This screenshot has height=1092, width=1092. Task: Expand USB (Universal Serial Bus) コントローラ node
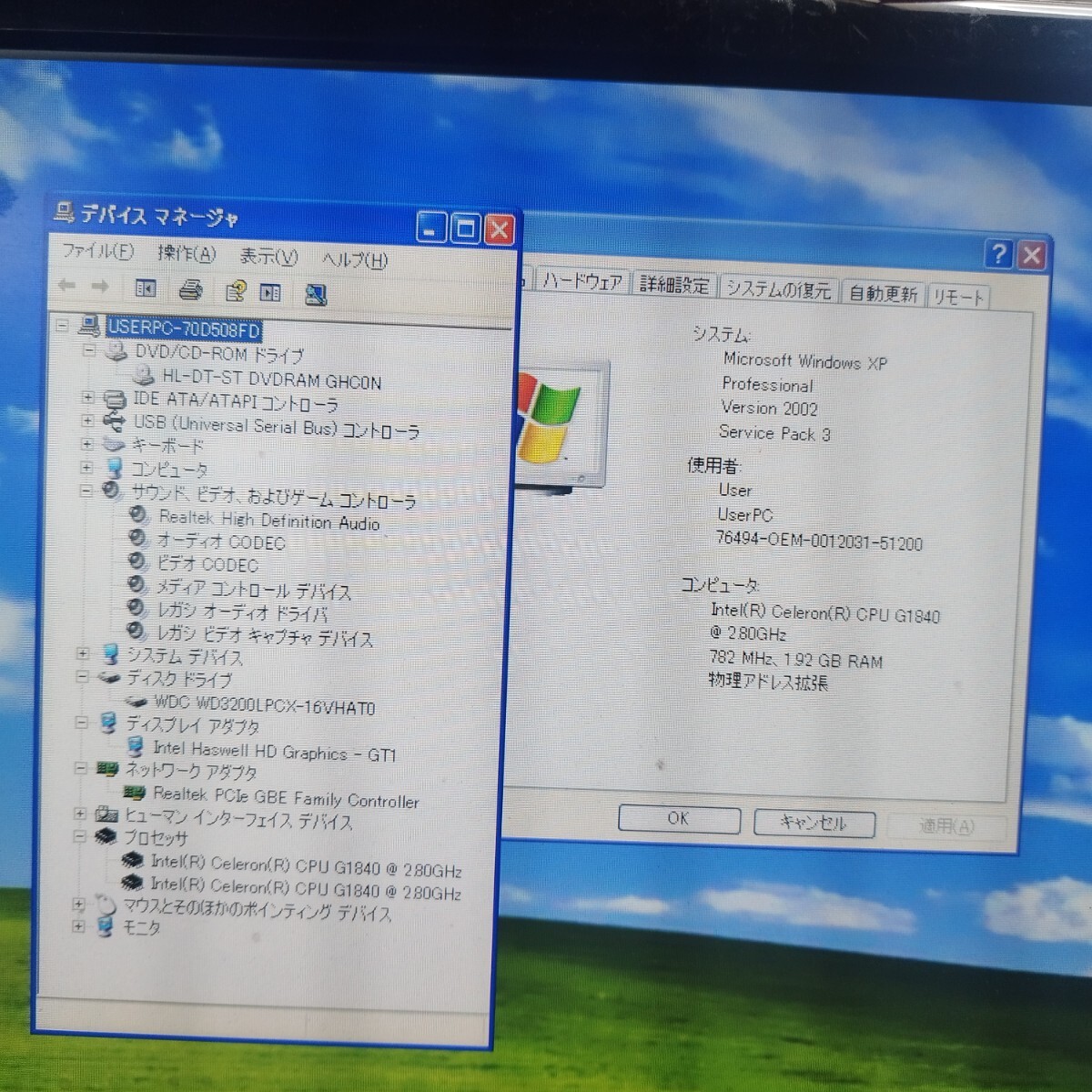coord(88,420)
